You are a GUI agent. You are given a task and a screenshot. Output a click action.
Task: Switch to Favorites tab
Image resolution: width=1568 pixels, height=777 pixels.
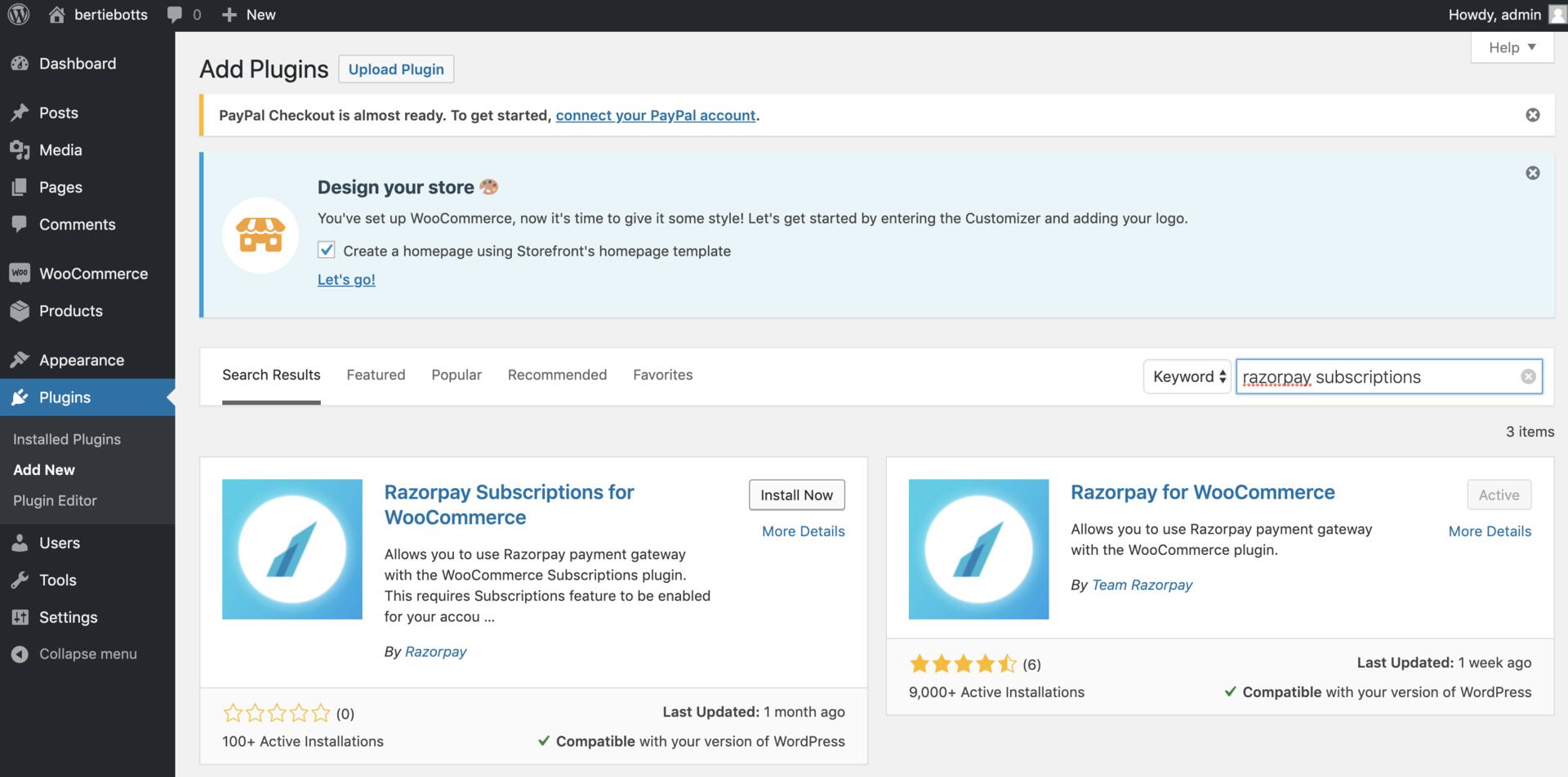[x=662, y=375]
